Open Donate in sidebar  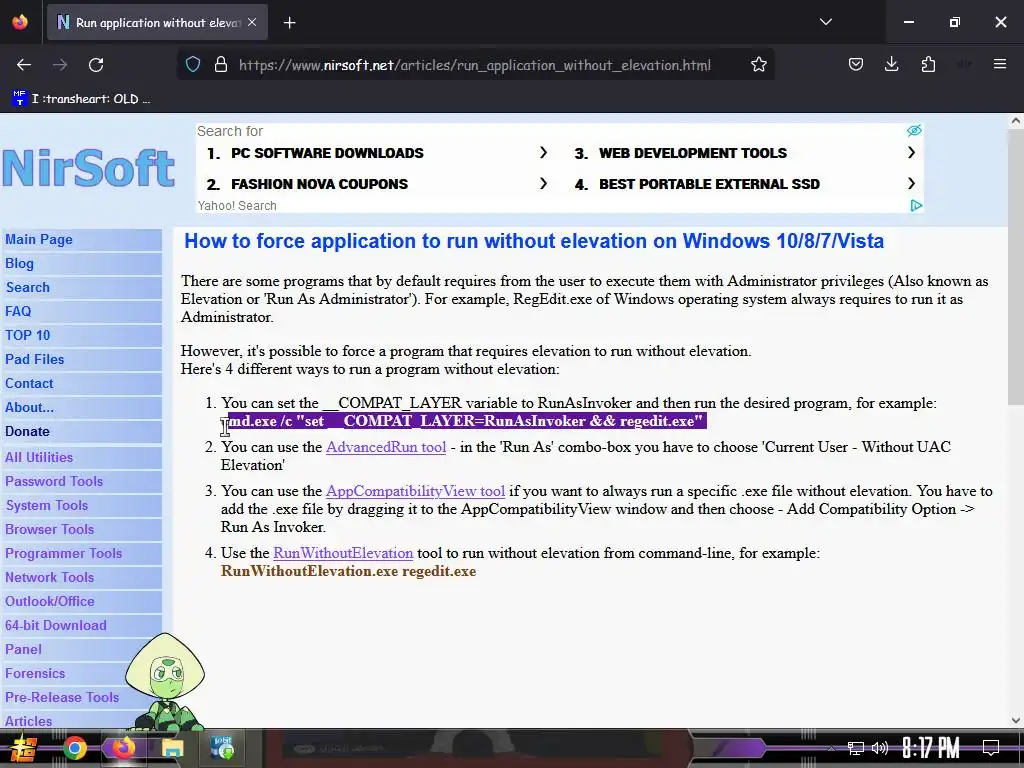[27, 432]
